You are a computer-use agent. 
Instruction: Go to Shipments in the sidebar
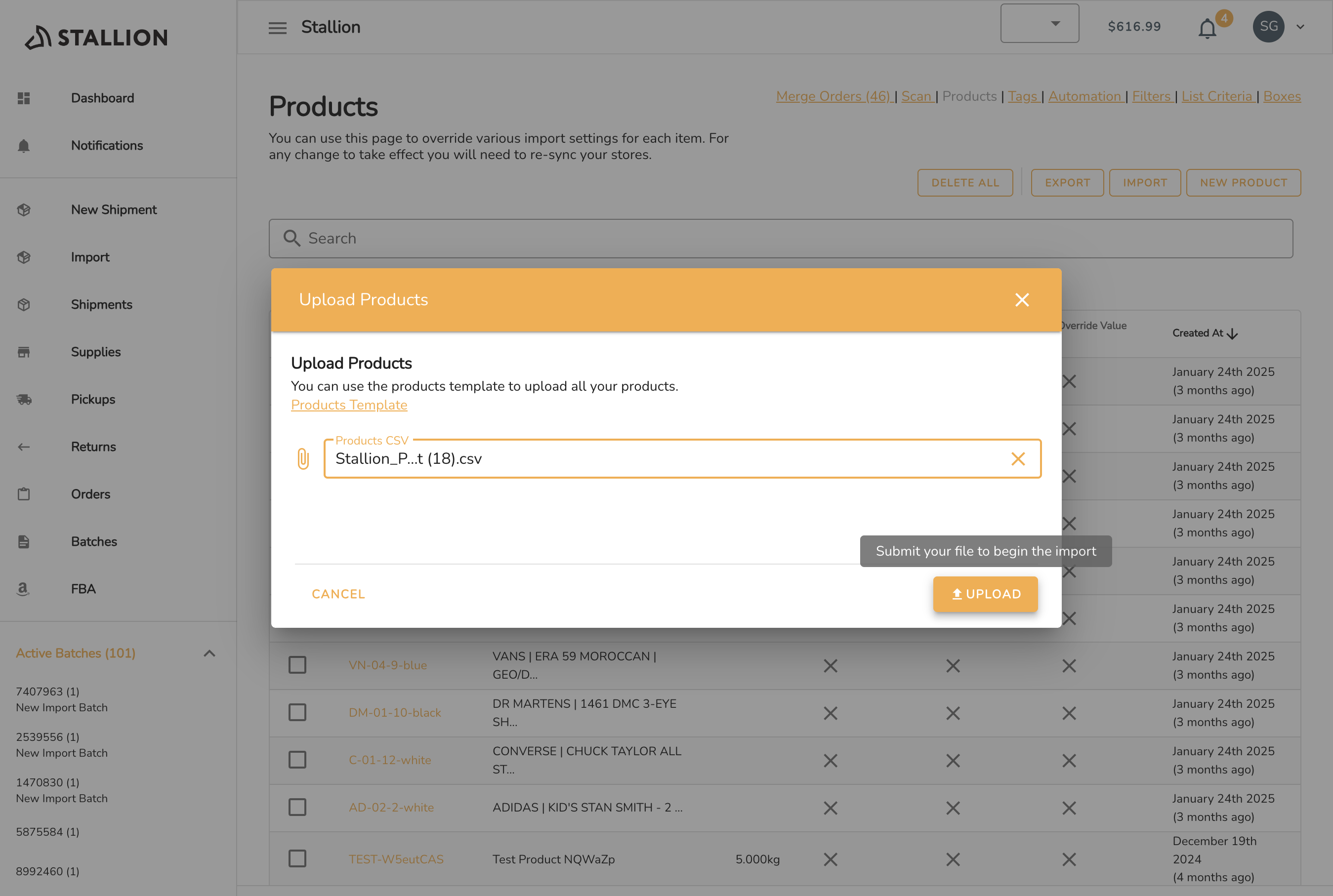[x=102, y=305]
